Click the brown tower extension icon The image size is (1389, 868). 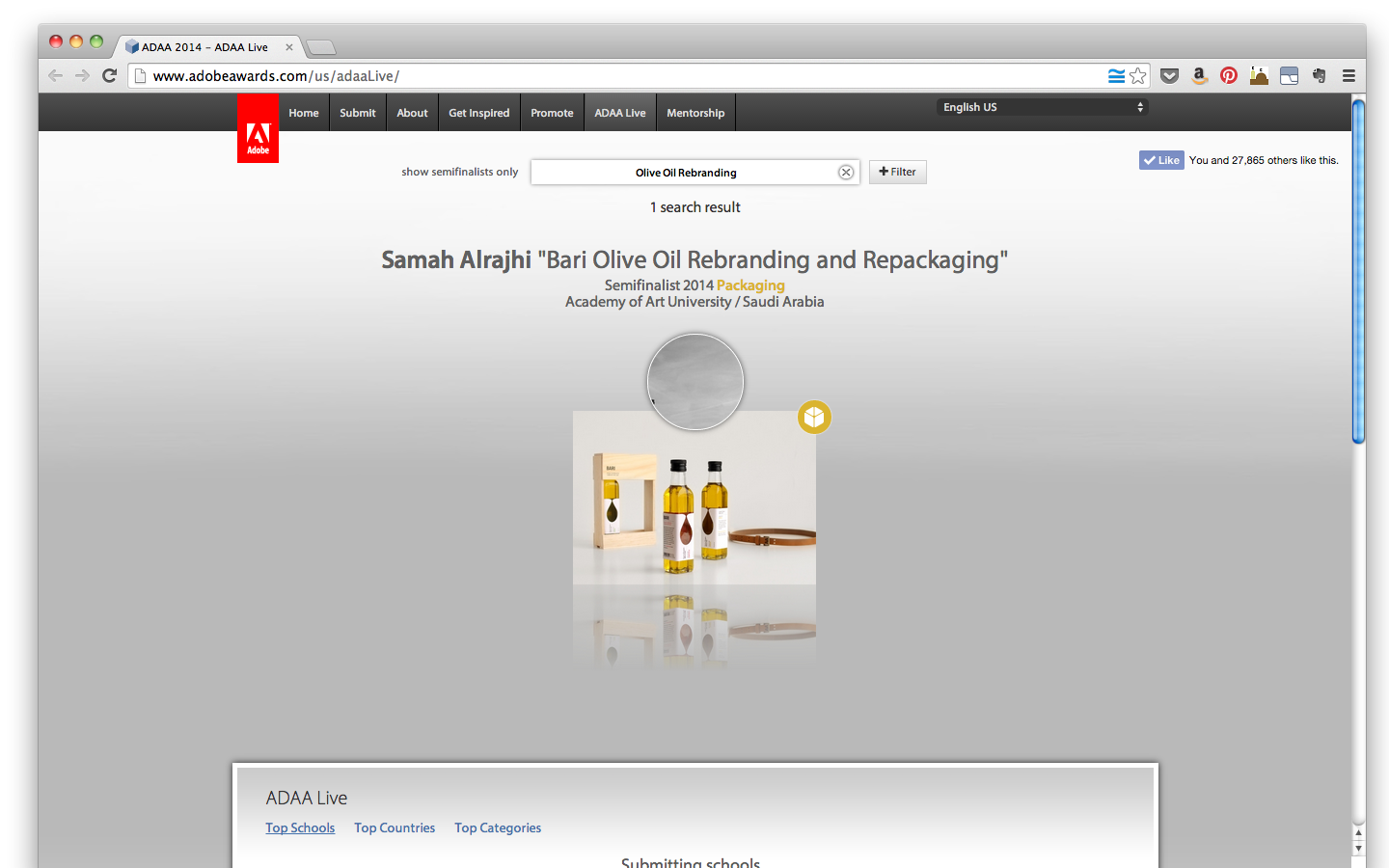(1259, 75)
